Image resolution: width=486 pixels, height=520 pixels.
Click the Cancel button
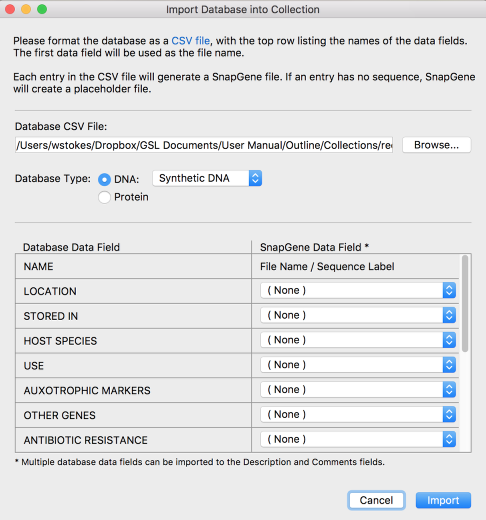point(376,500)
